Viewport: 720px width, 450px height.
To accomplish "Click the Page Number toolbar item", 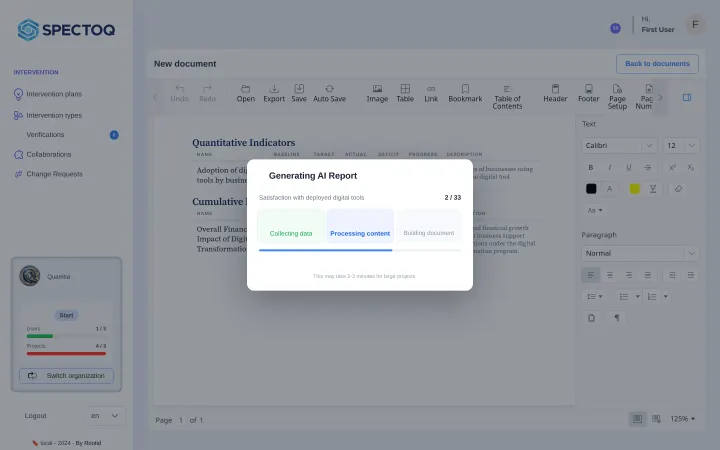I will pos(644,96).
